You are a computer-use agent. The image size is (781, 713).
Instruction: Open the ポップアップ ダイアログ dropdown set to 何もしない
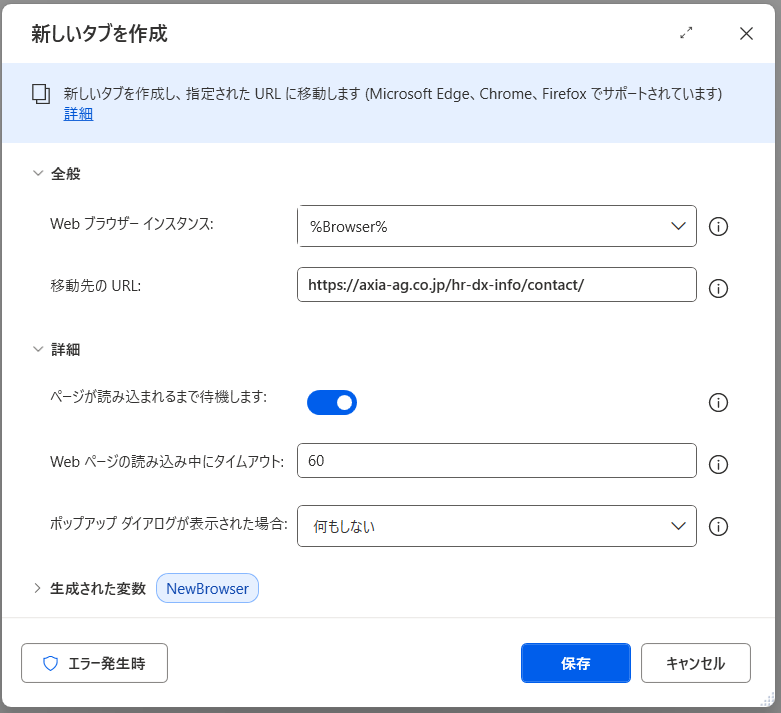pyautogui.click(x=496, y=526)
